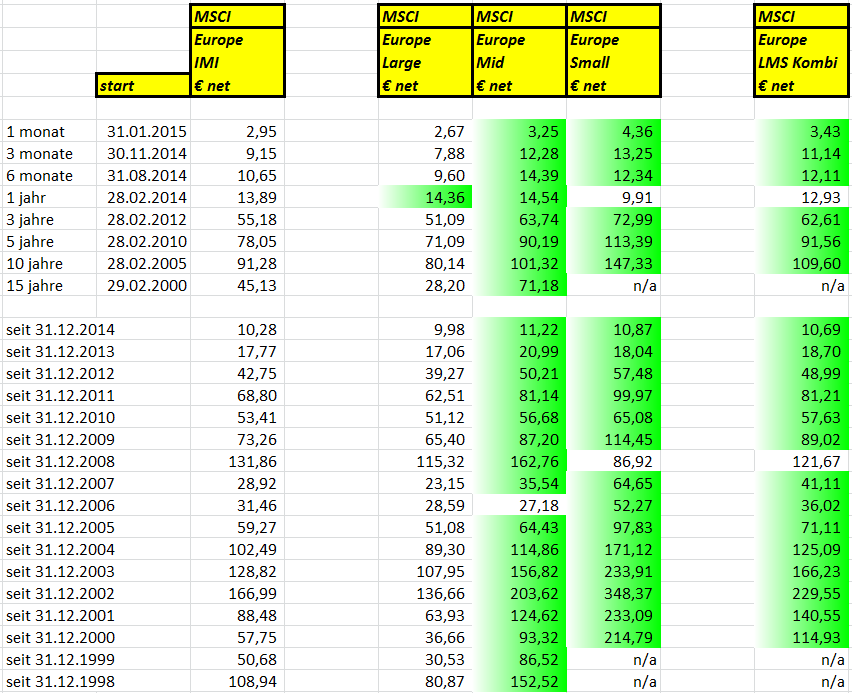
Task: Select 'seit 31.12.2003' row label
Action: pos(60,571)
